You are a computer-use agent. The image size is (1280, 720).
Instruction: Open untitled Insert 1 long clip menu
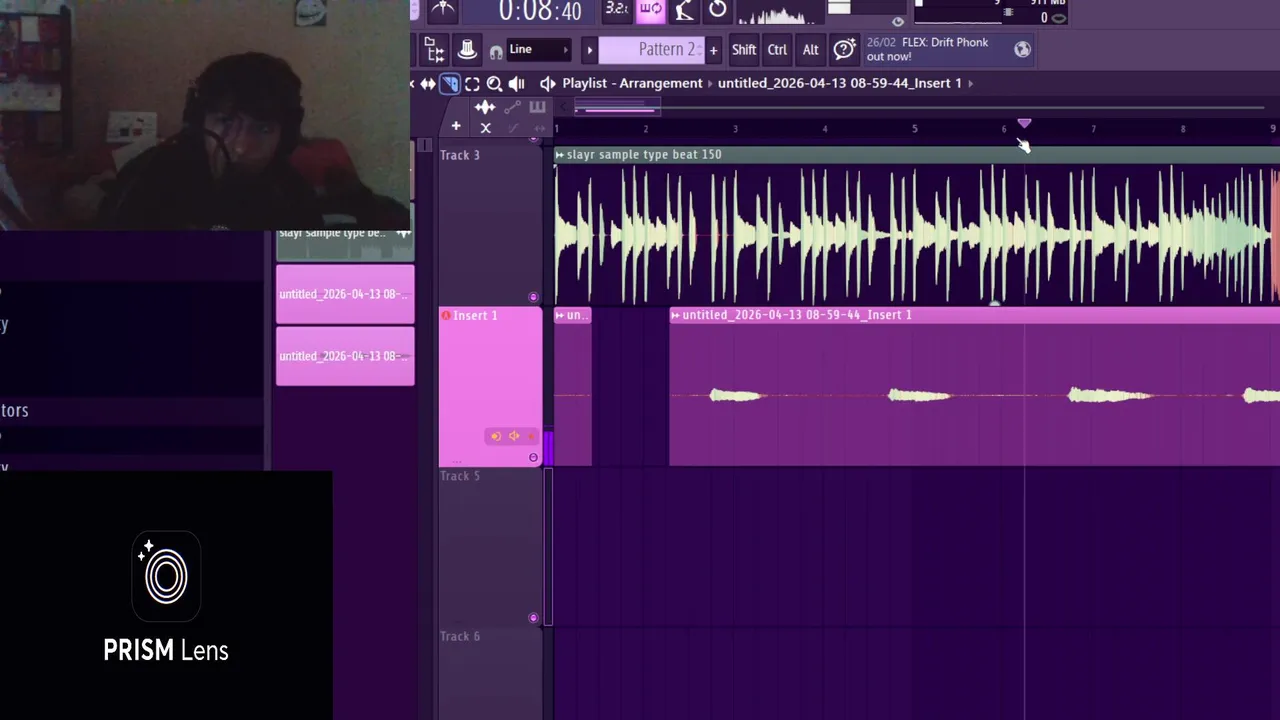tap(676, 316)
